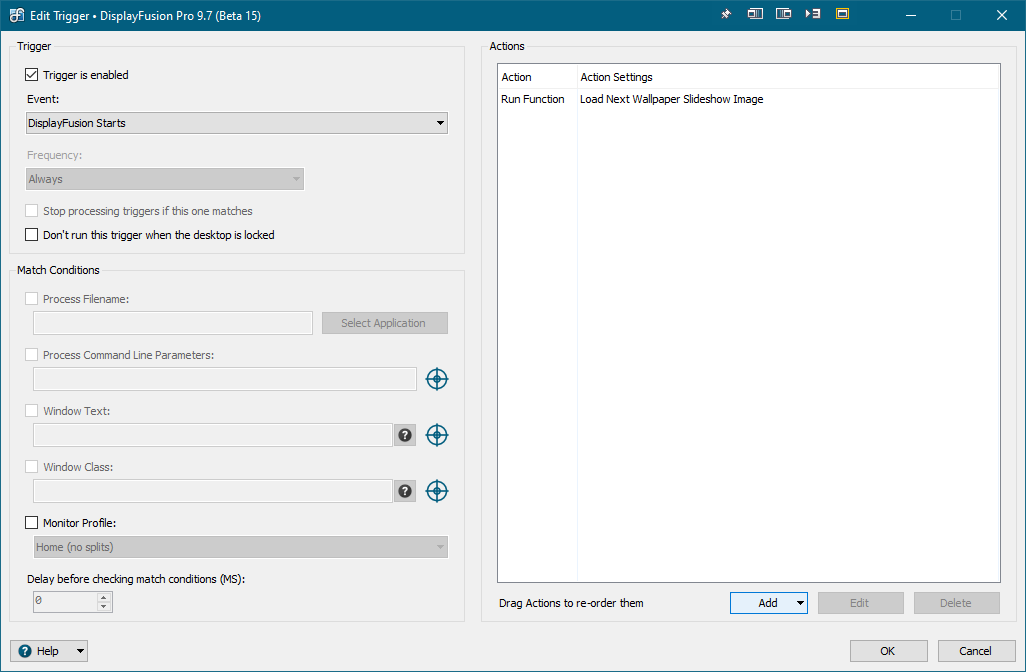Click the yellow-highlighted window icon in title bar
The image size is (1026, 672).
click(x=842, y=15)
